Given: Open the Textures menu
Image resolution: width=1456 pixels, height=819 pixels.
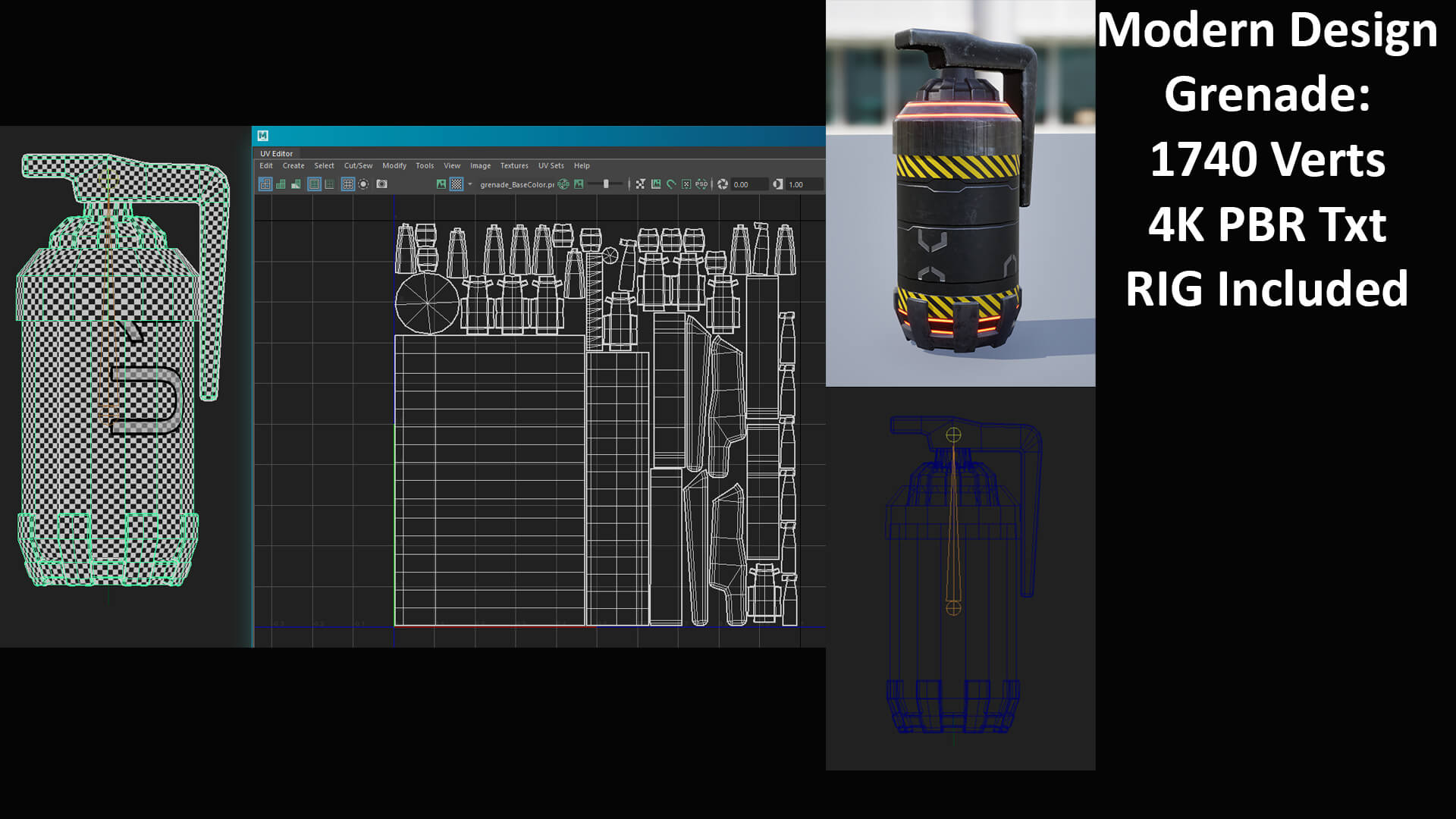Looking at the screenshot, I should (513, 165).
